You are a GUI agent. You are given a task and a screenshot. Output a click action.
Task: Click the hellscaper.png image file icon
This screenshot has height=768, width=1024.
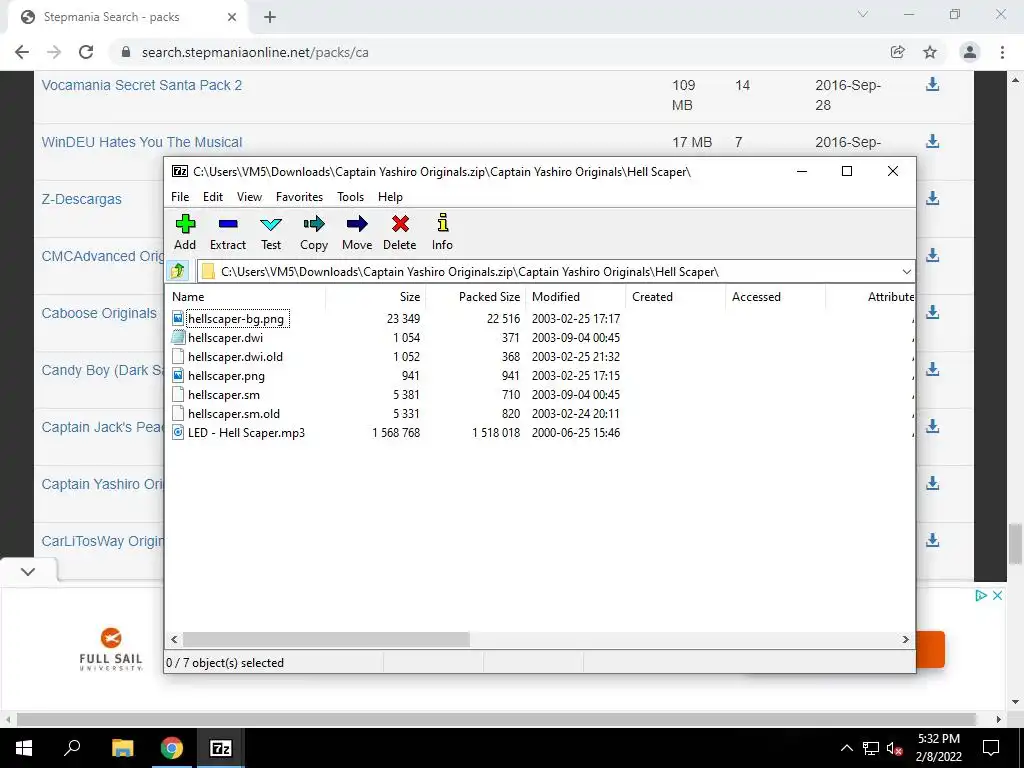(178, 376)
